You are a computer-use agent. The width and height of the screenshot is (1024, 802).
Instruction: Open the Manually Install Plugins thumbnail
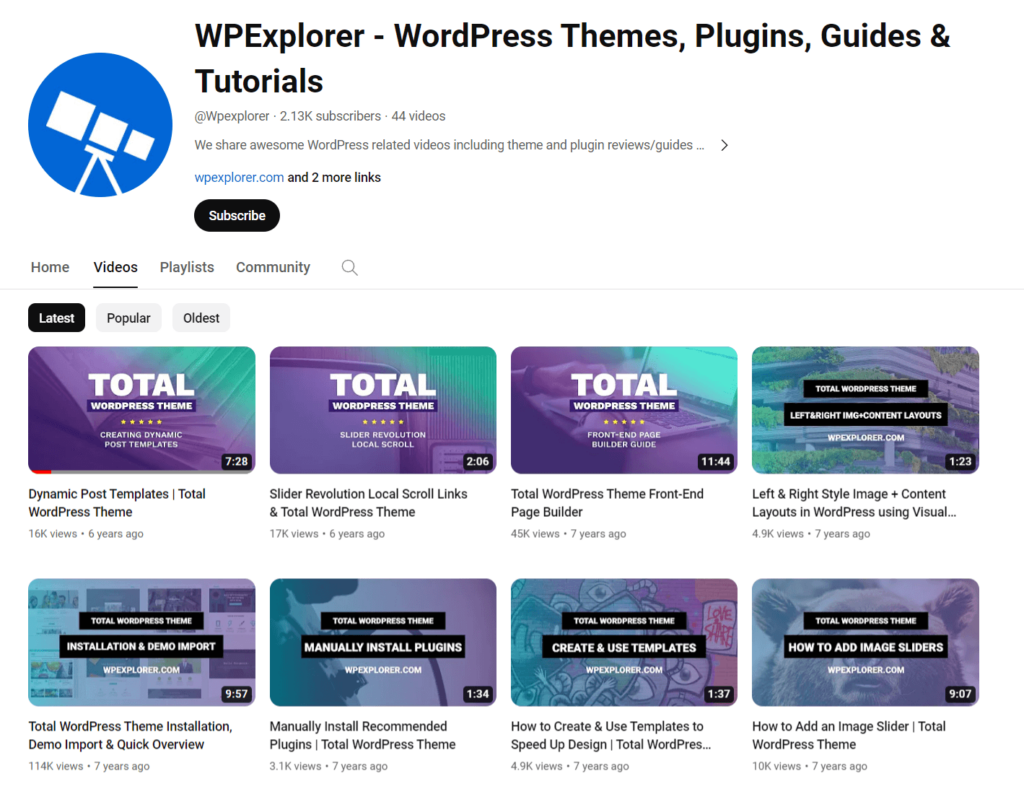383,642
